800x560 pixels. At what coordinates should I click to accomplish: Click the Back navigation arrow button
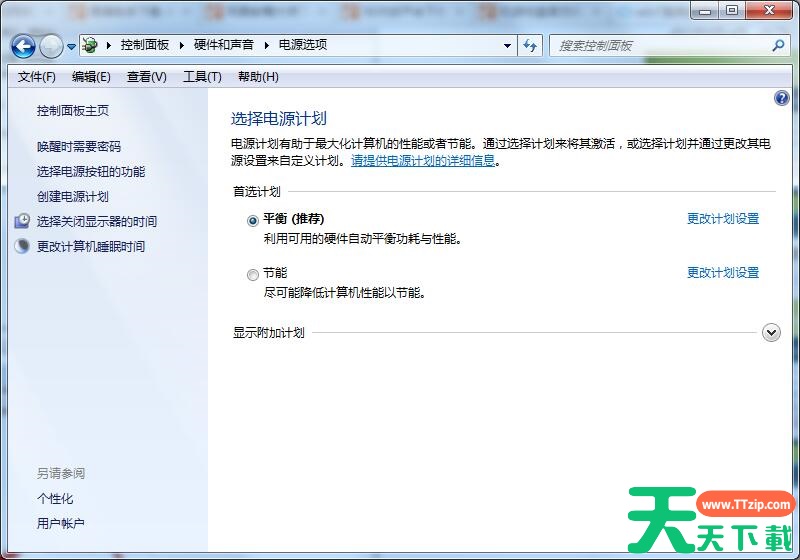(x=23, y=46)
